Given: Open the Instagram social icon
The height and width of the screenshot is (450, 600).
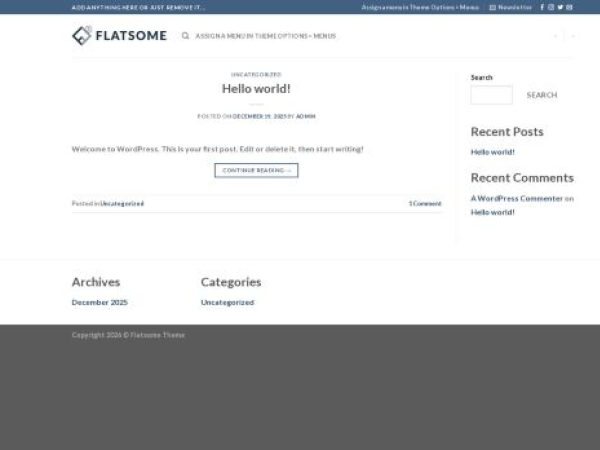Looking at the screenshot, I should [551, 7].
